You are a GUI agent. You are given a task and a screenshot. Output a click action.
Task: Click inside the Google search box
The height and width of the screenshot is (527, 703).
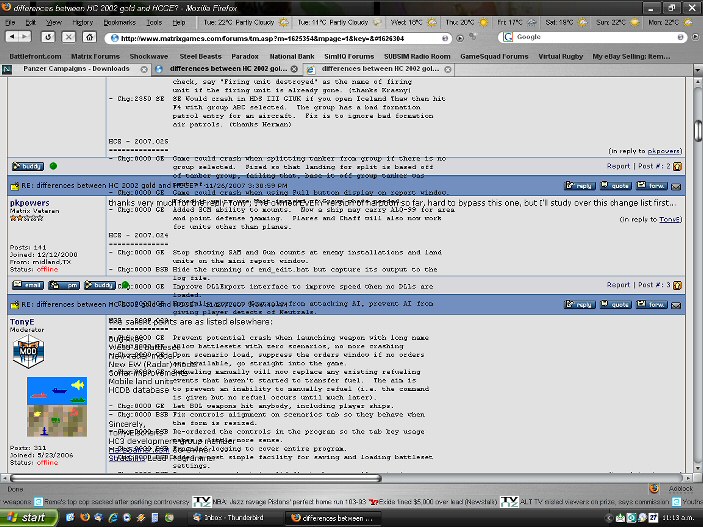tap(594, 37)
